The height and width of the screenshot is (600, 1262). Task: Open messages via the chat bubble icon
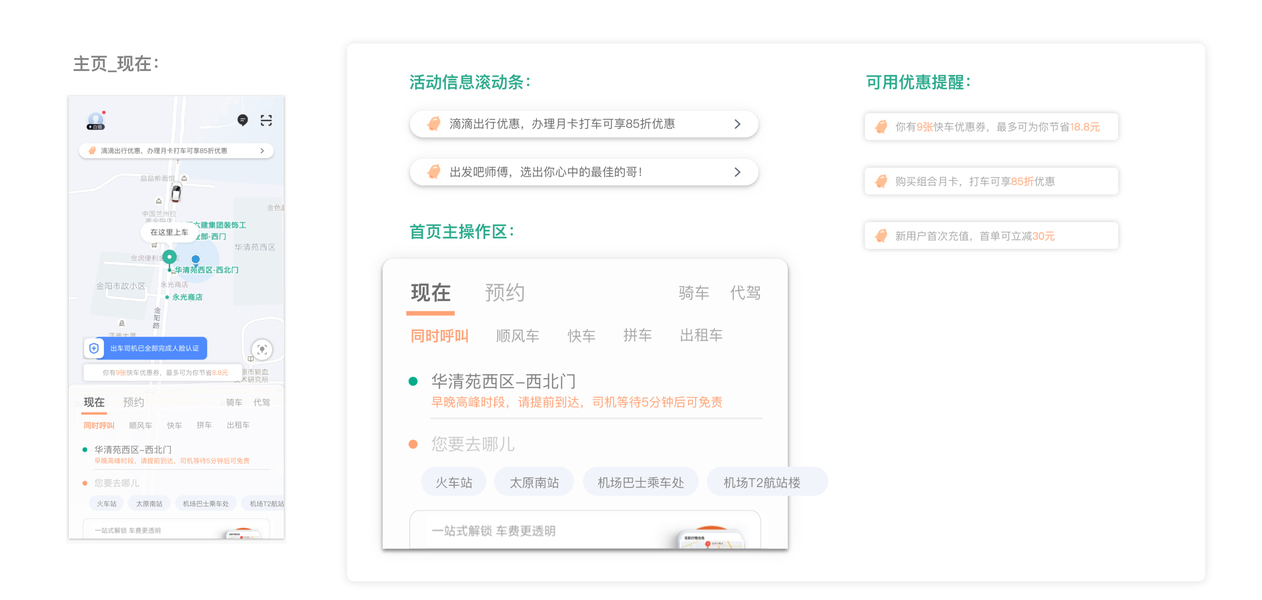(x=242, y=120)
